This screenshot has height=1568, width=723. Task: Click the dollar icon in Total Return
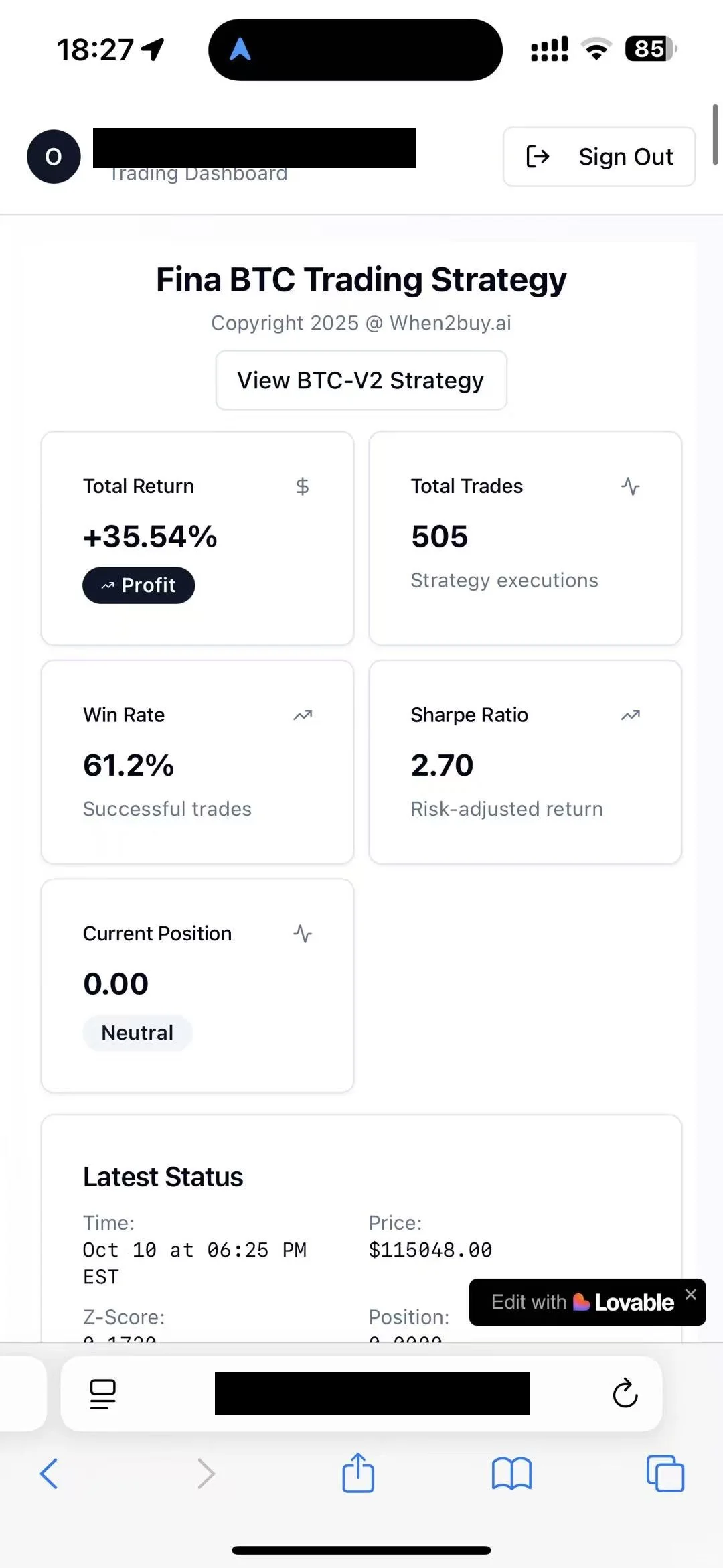(x=303, y=486)
